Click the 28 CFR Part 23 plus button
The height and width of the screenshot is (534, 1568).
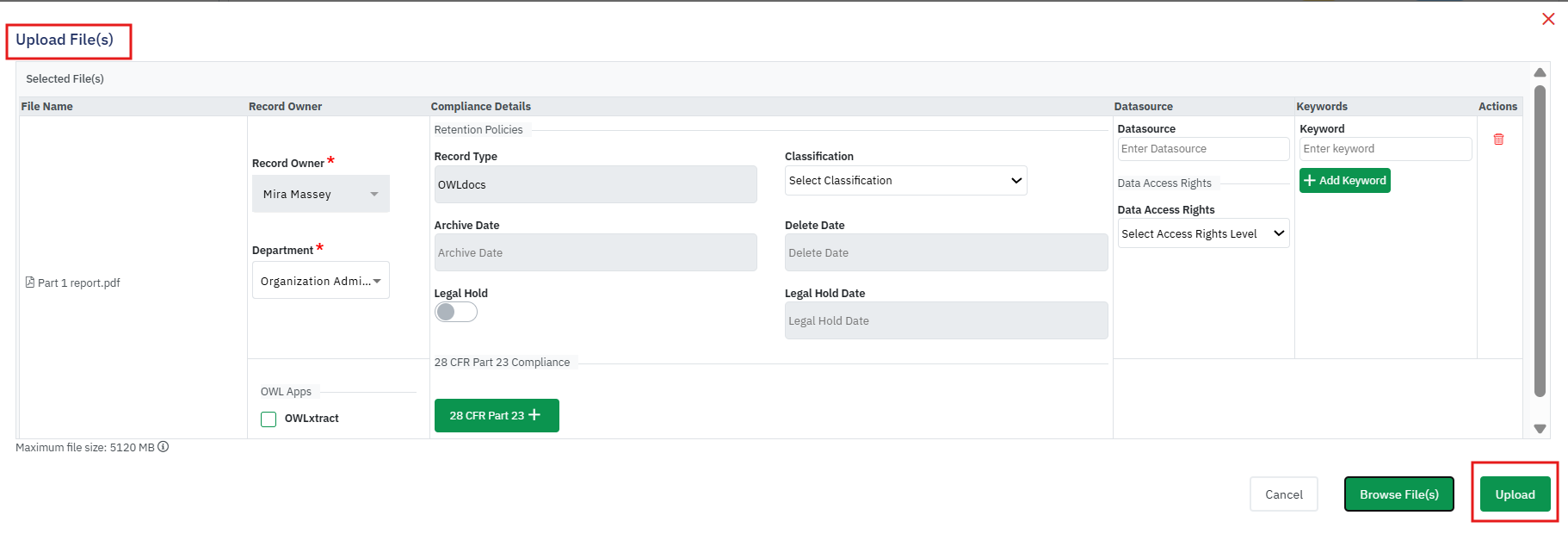click(497, 415)
